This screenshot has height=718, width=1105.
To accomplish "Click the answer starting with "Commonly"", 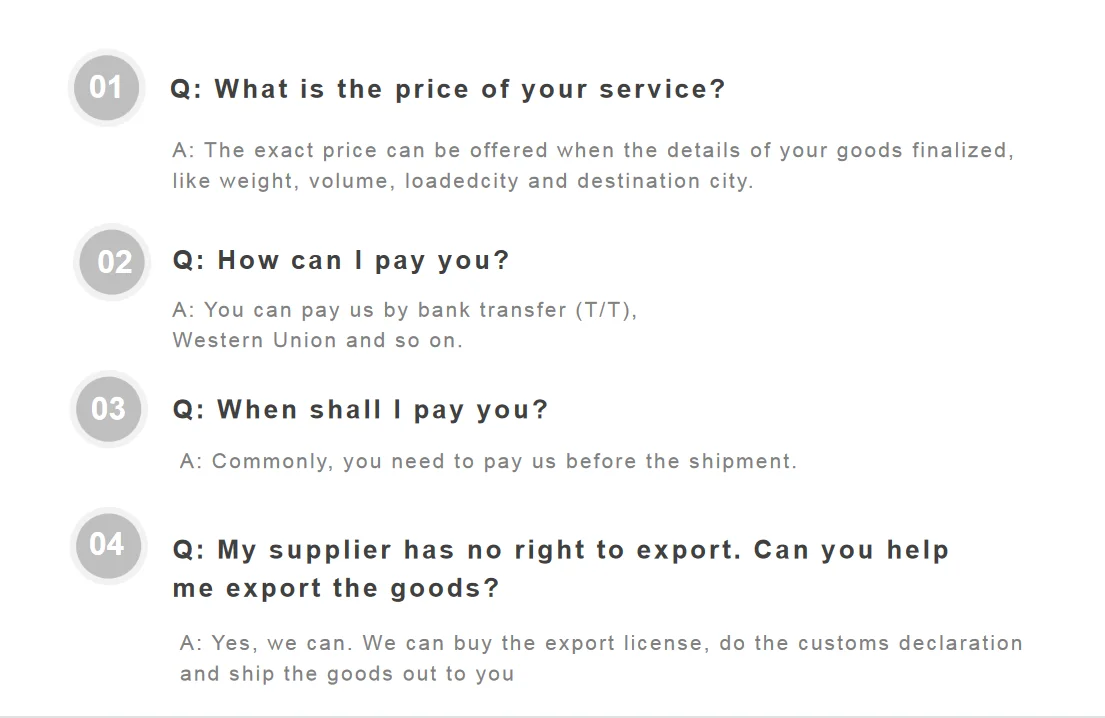I will [x=488, y=462].
